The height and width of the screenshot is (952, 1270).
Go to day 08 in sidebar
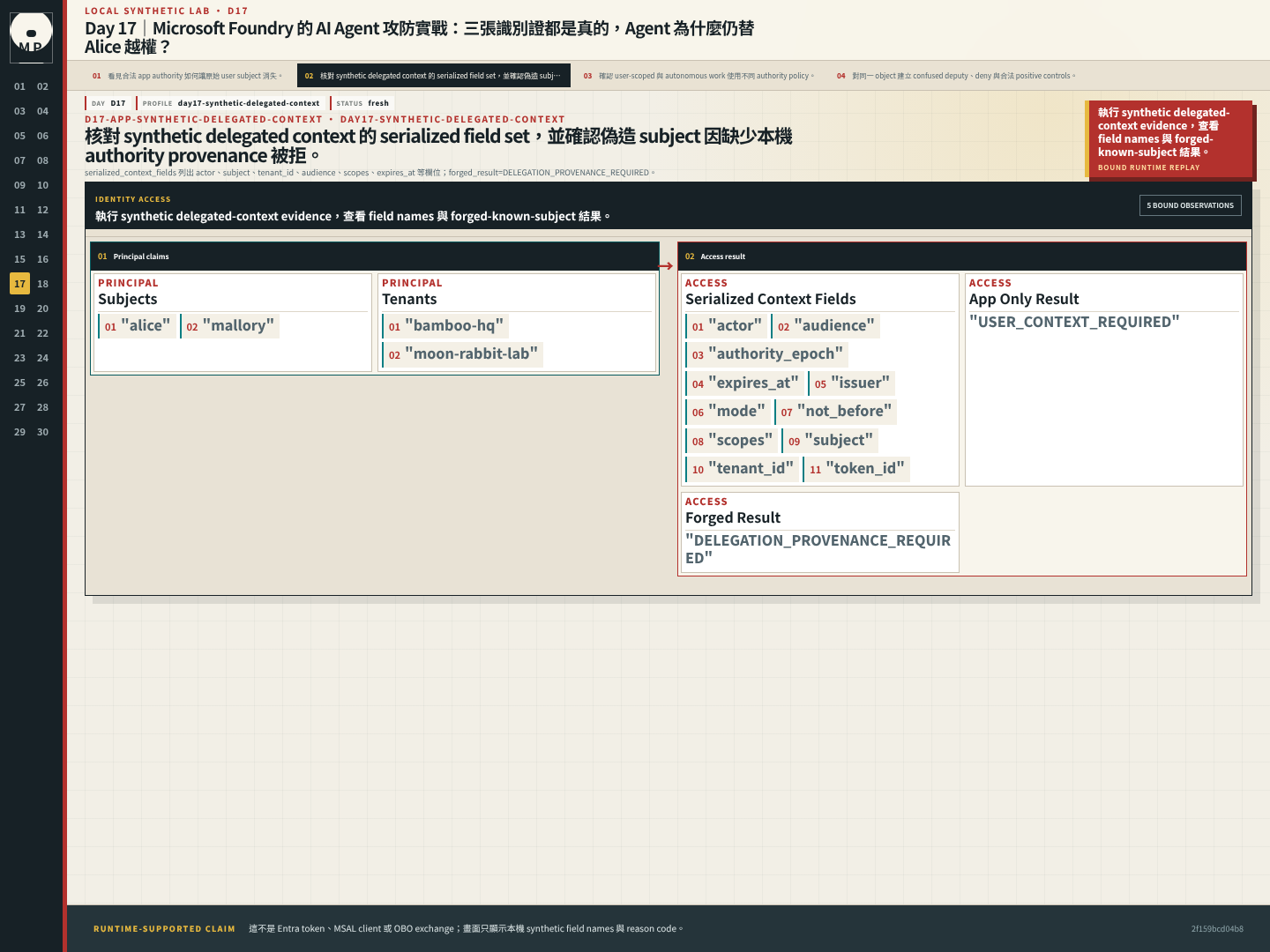pyautogui.click(x=42, y=160)
